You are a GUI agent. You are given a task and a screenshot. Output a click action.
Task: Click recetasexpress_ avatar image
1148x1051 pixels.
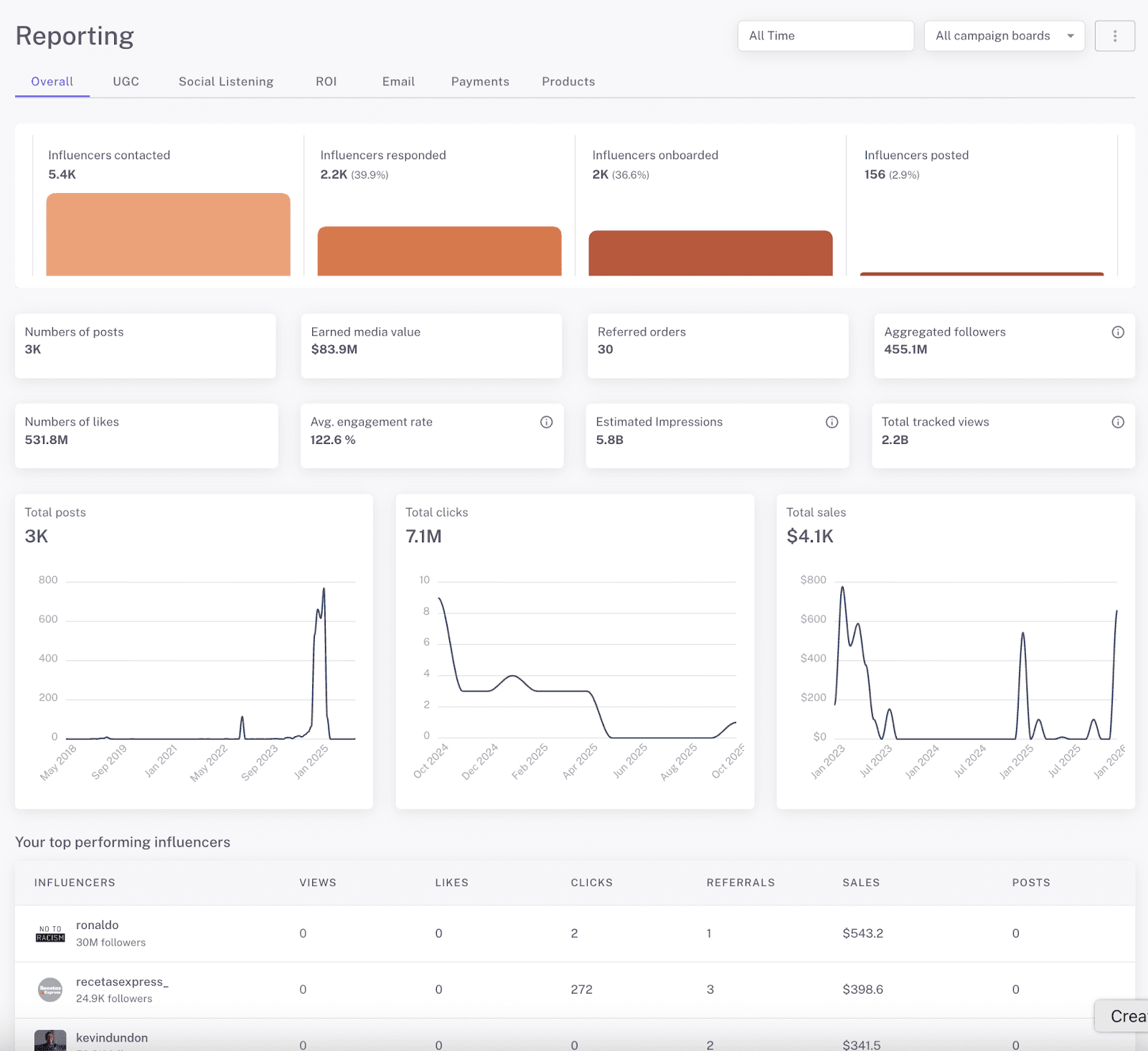click(x=50, y=990)
